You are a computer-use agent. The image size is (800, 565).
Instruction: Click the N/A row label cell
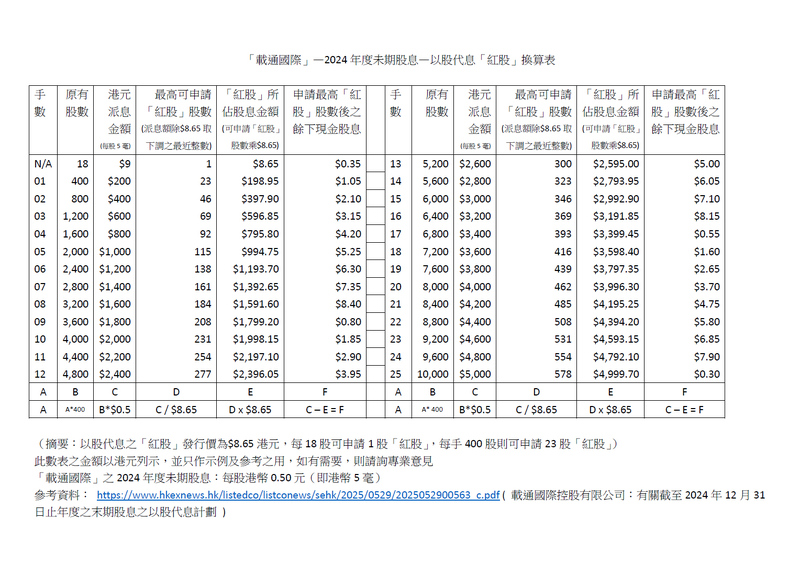pyautogui.click(x=43, y=164)
